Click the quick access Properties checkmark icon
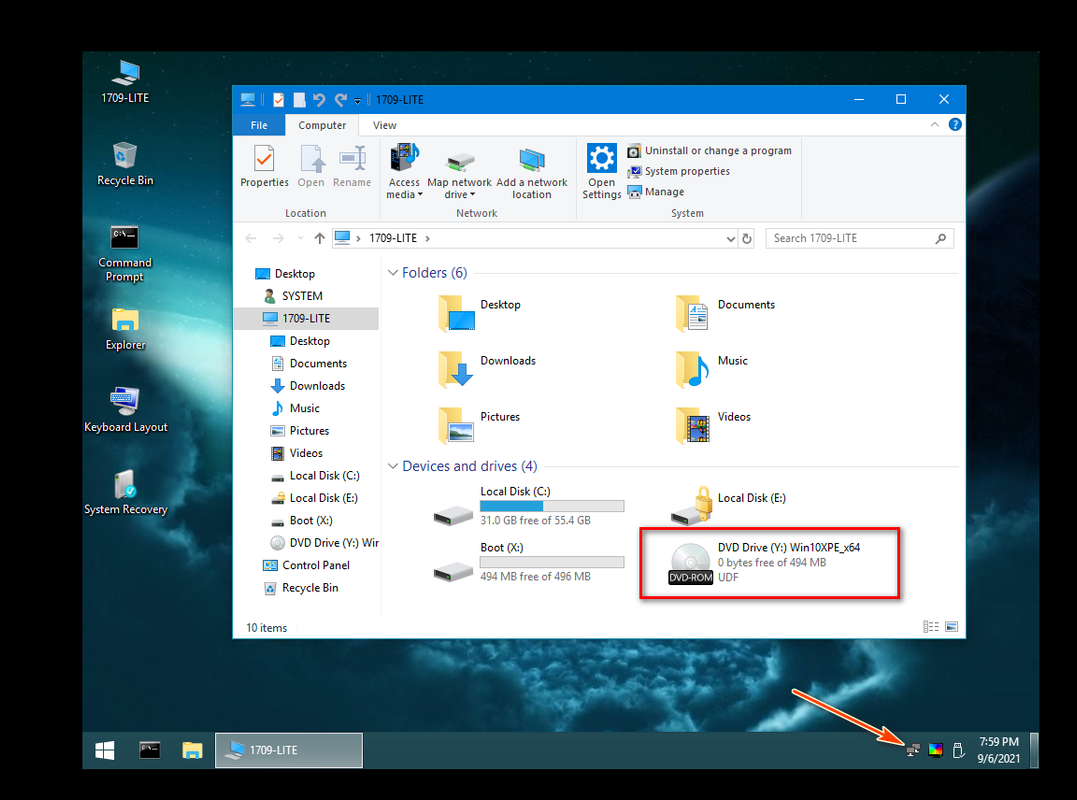This screenshot has width=1077, height=800. coord(278,100)
